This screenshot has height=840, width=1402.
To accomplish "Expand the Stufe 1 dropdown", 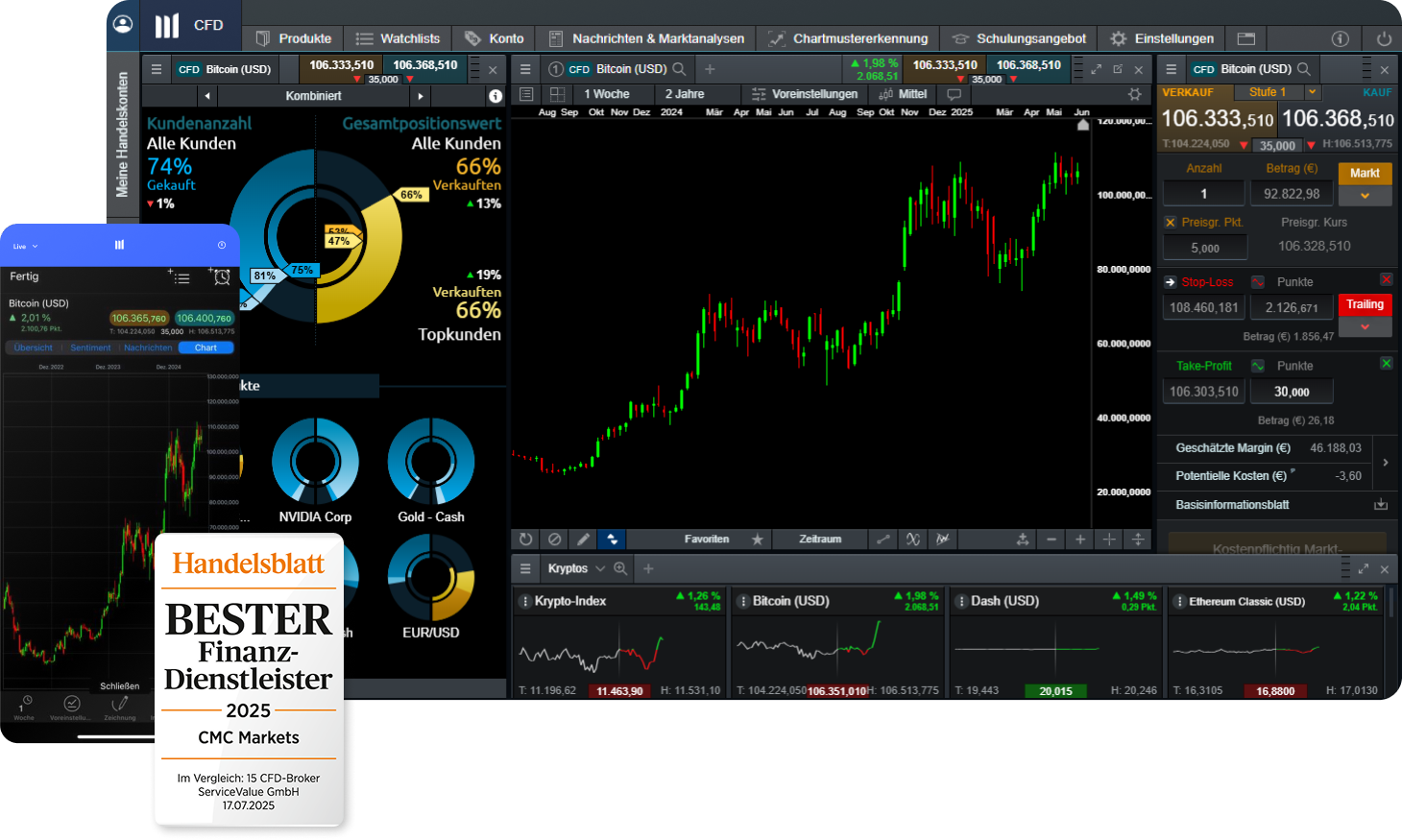I will [x=1312, y=92].
